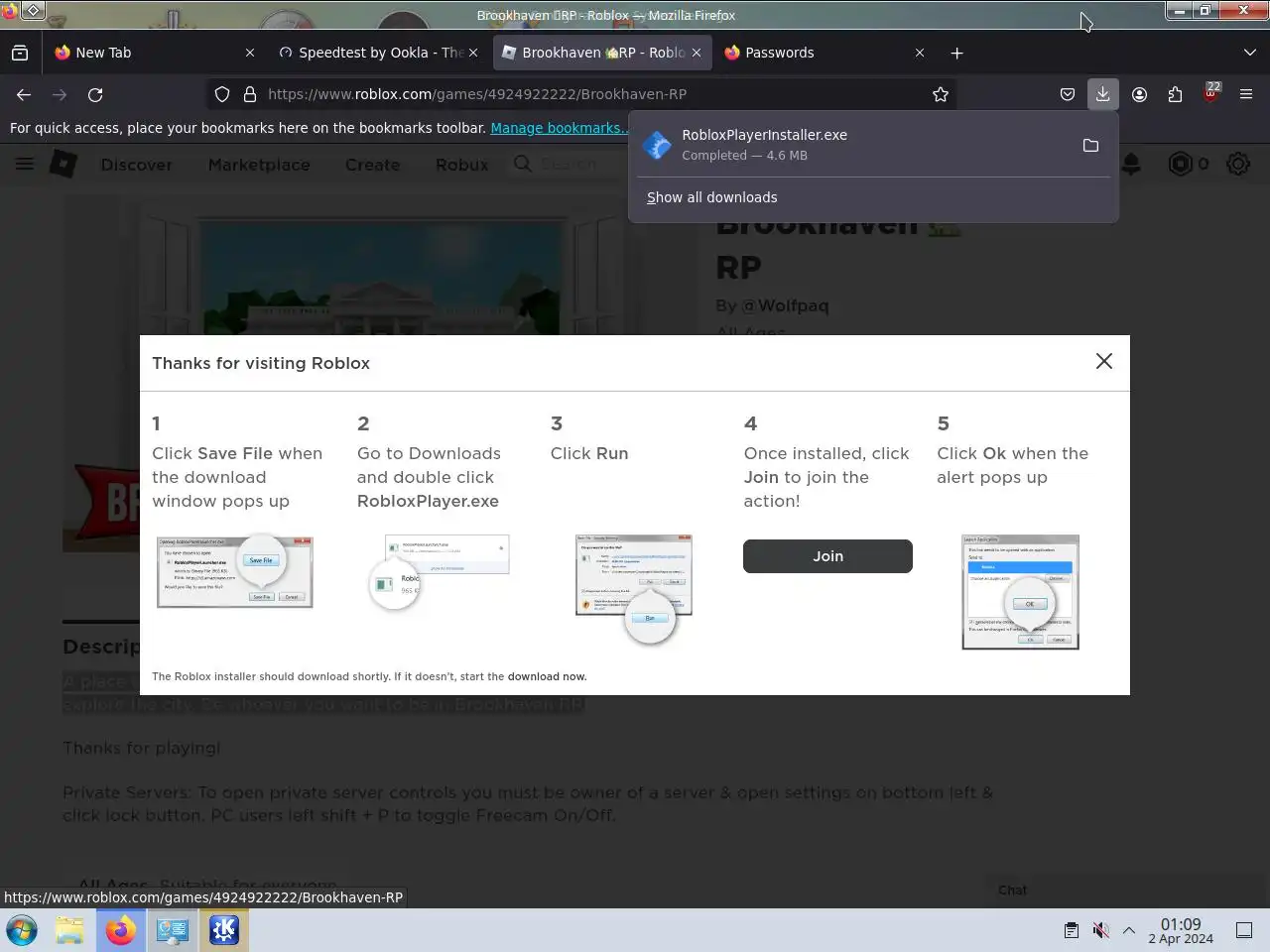1270x952 pixels.
Task: Click the system monitor taskbar icon
Action: coord(173,930)
